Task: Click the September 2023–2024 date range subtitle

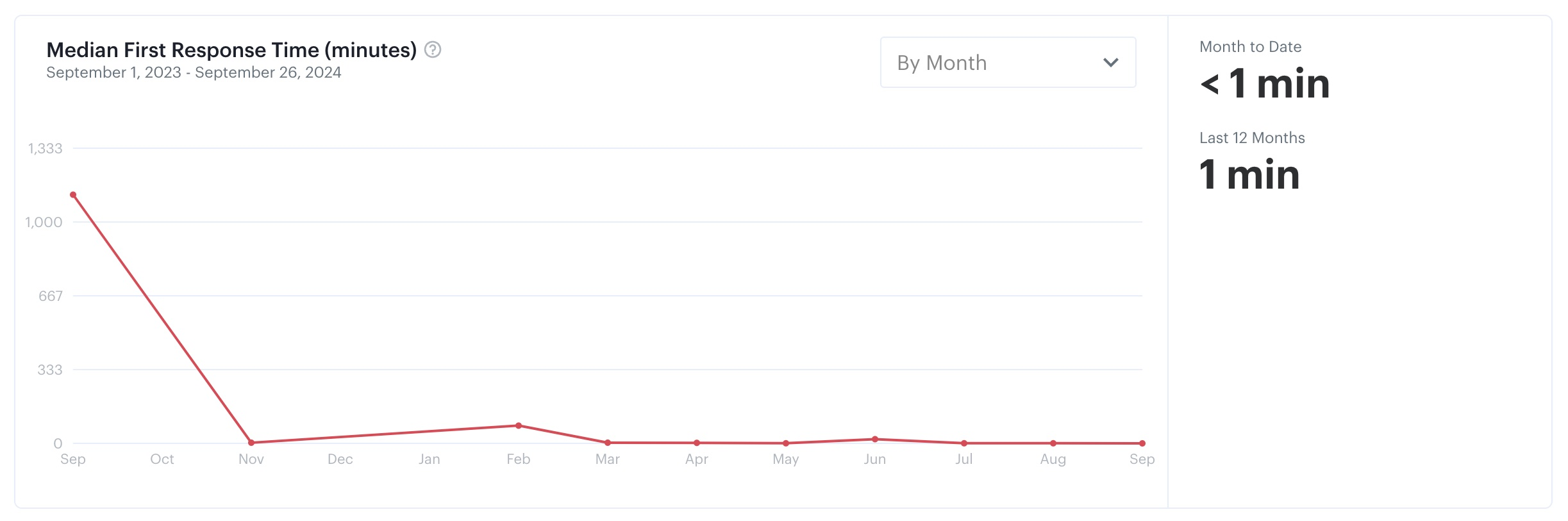Action: 194,73
